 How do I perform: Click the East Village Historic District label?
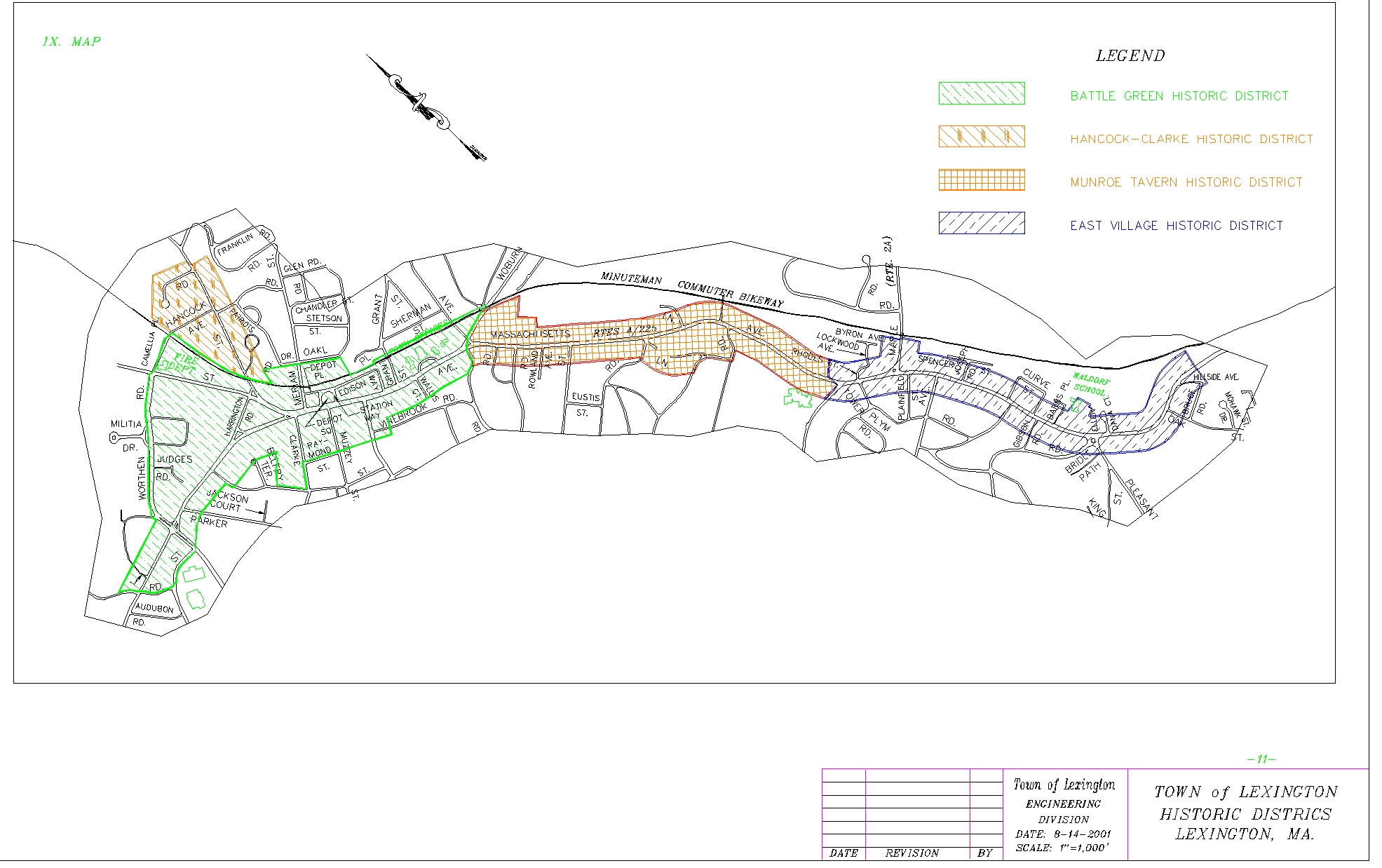pyautogui.click(x=1176, y=226)
